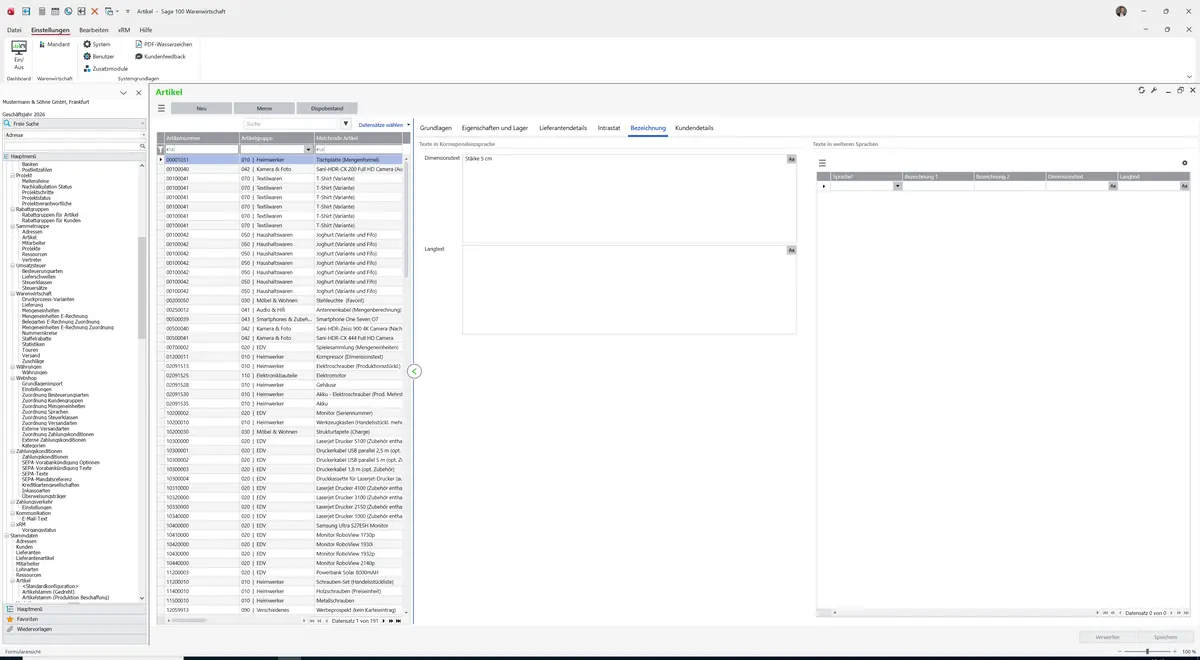Screen dimensions: 1200x660
Task: Open the Mandant settings
Action: tap(54, 44)
